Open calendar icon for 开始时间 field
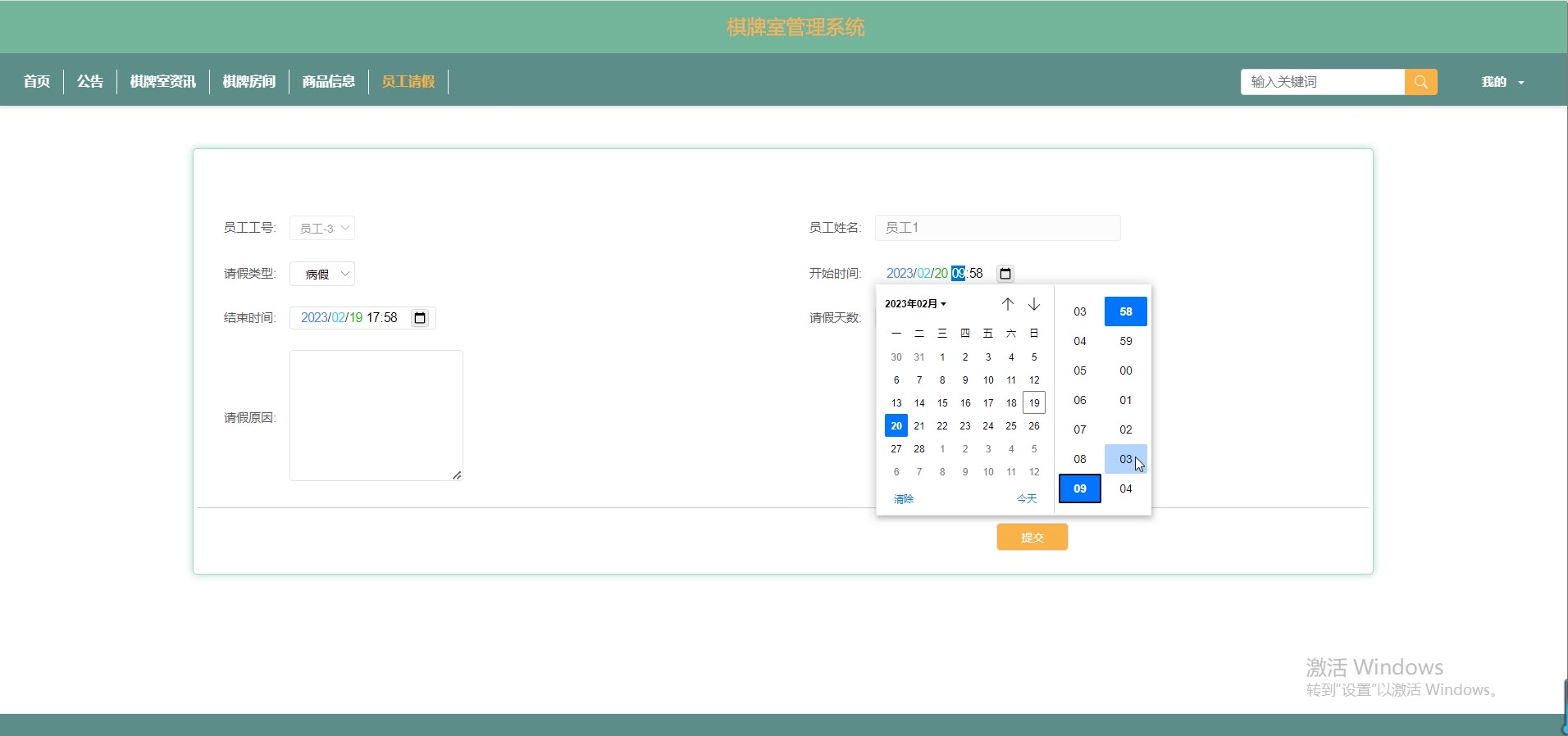Screen dimensions: 1568x736 click(1005, 274)
